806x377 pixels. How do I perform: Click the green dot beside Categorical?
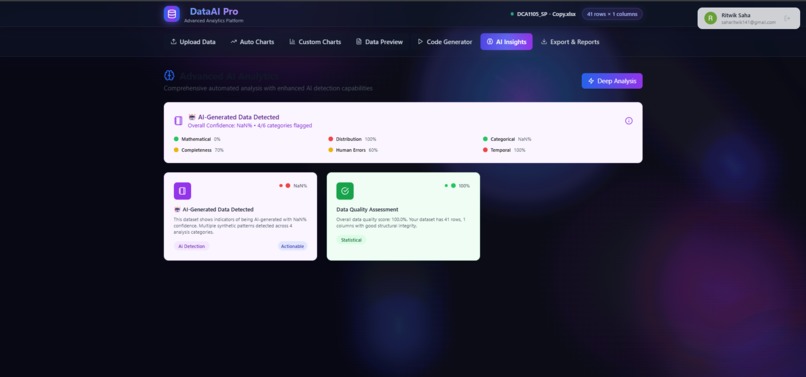click(485, 139)
